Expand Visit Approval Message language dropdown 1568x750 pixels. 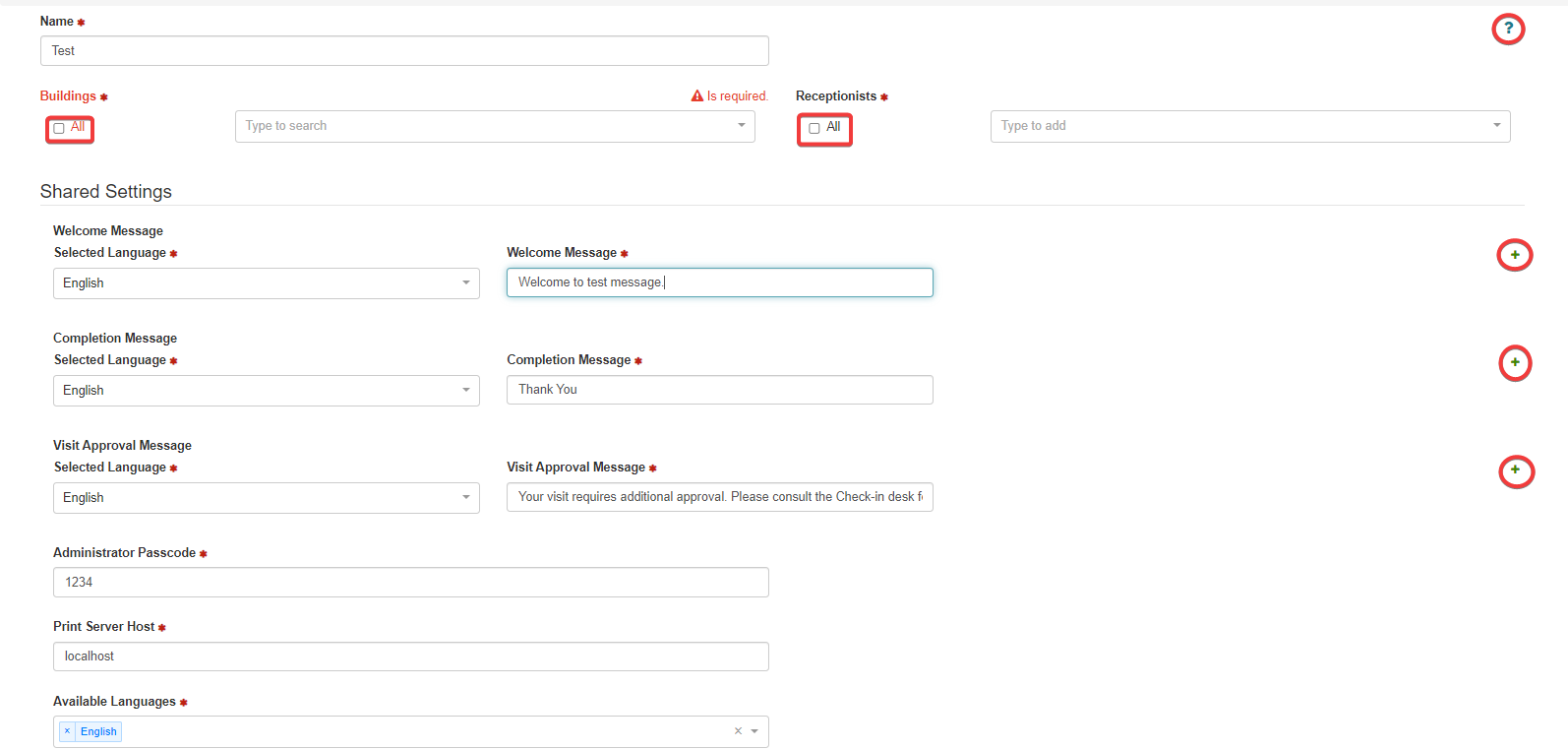click(266, 498)
